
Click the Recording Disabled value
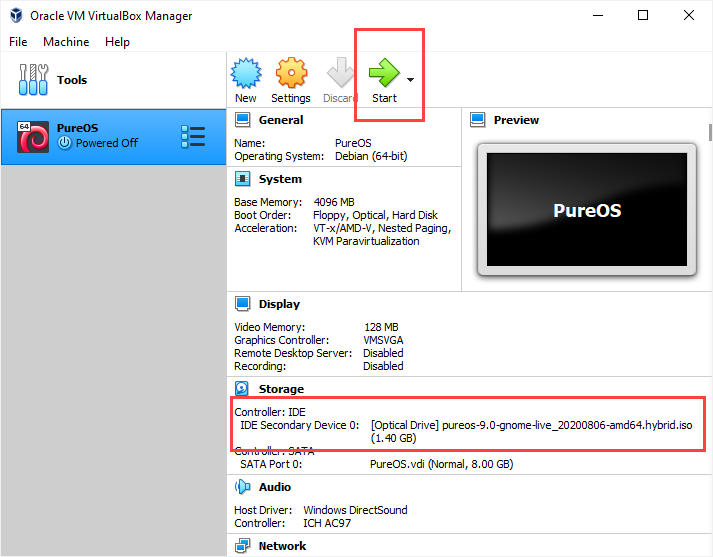[x=383, y=366]
